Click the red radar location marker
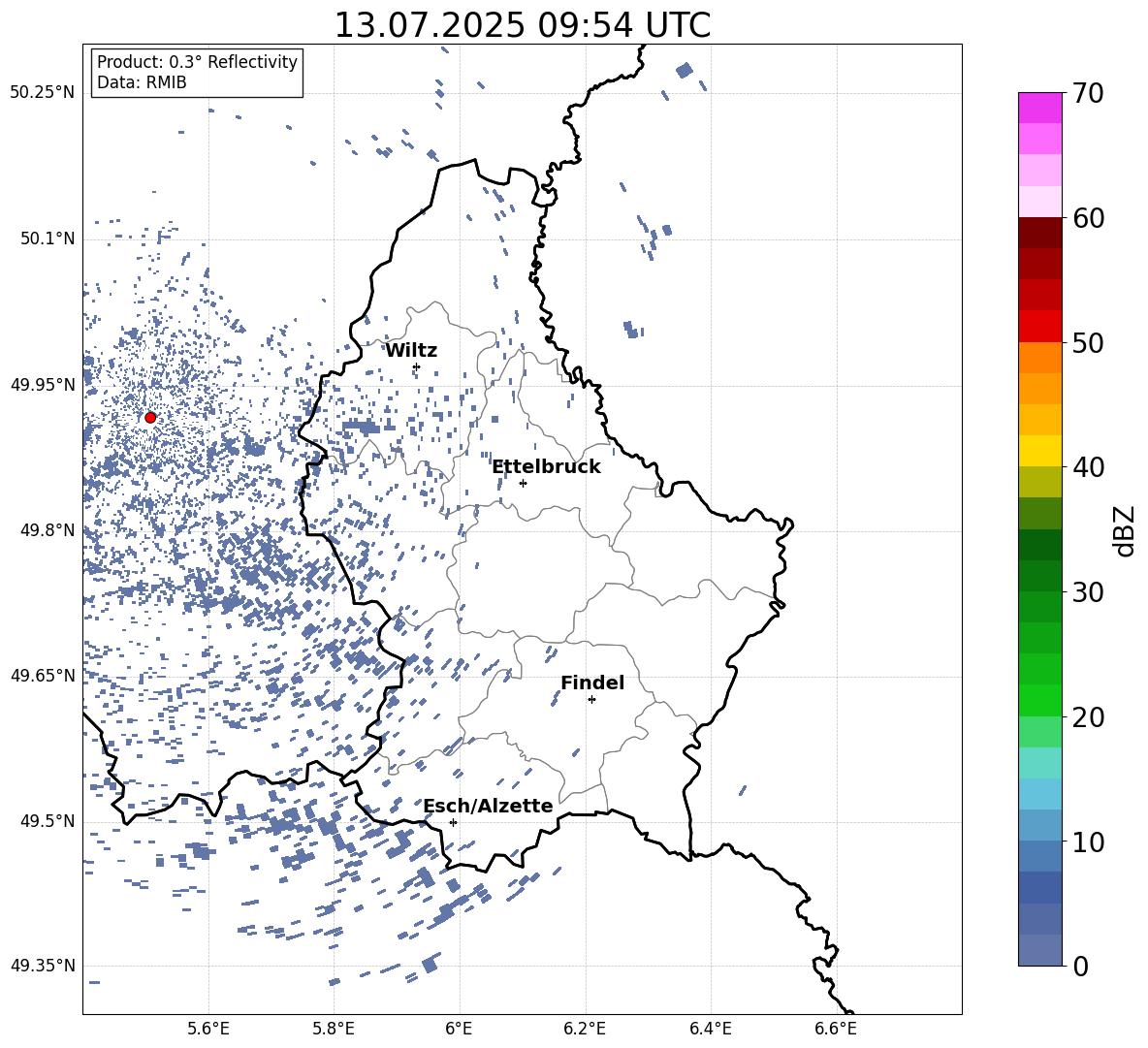Viewport: 1148px width, 1048px height. [150, 417]
